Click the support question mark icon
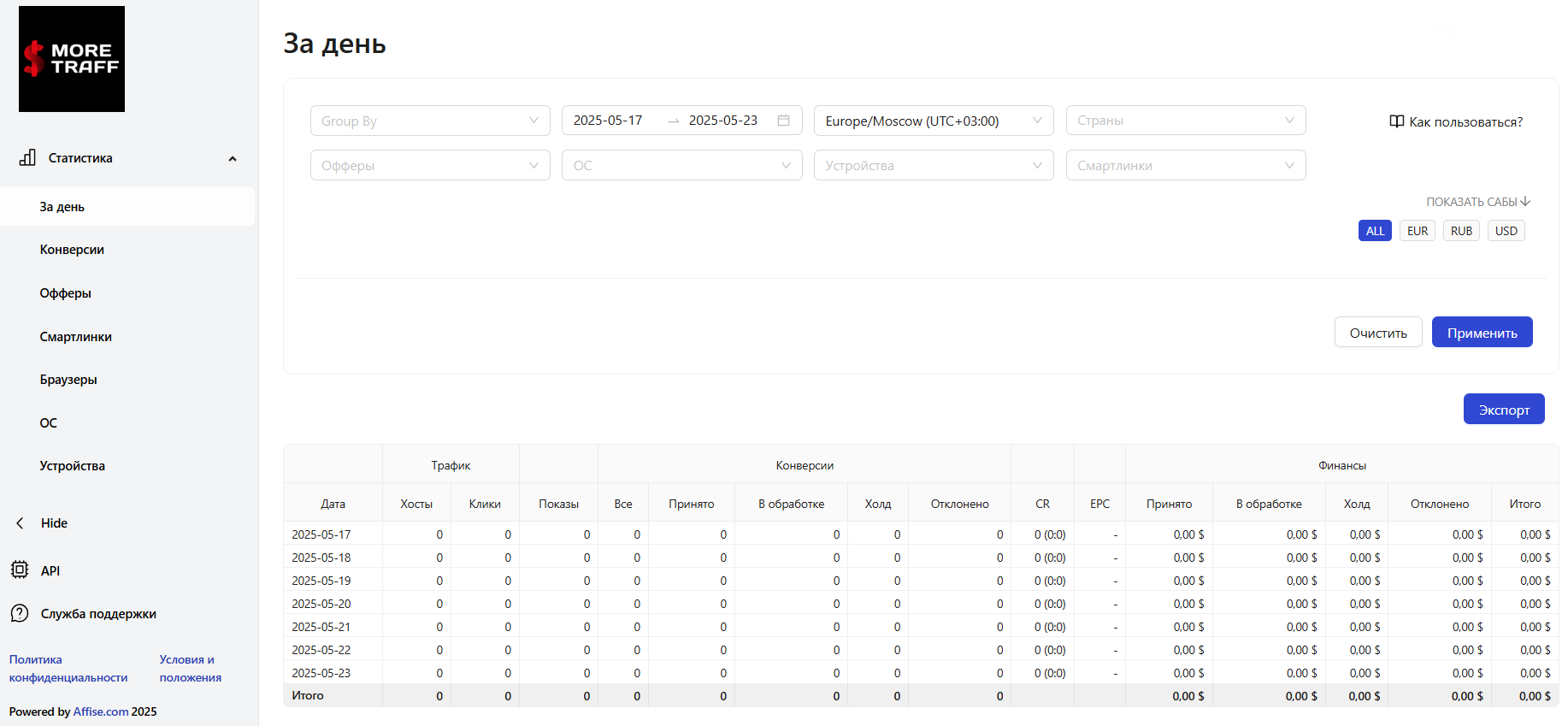Image resolution: width=1568 pixels, height=726 pixels. tap(20, 613)
